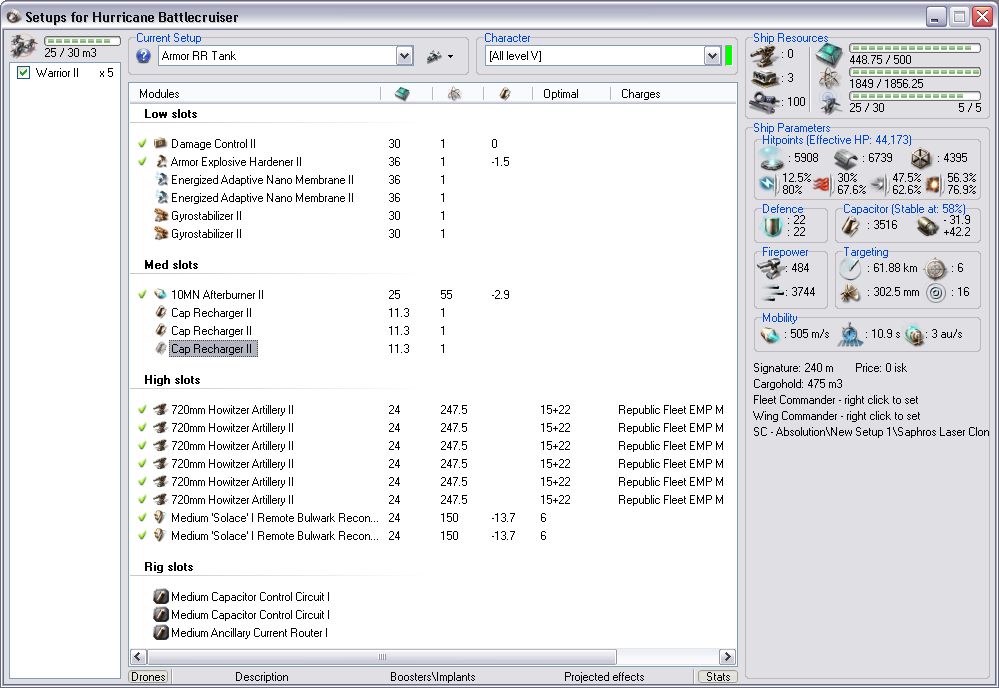
Task: Click the horizontal scrollbar thumb
Action: pyautogui.click(x=382, y=657)
